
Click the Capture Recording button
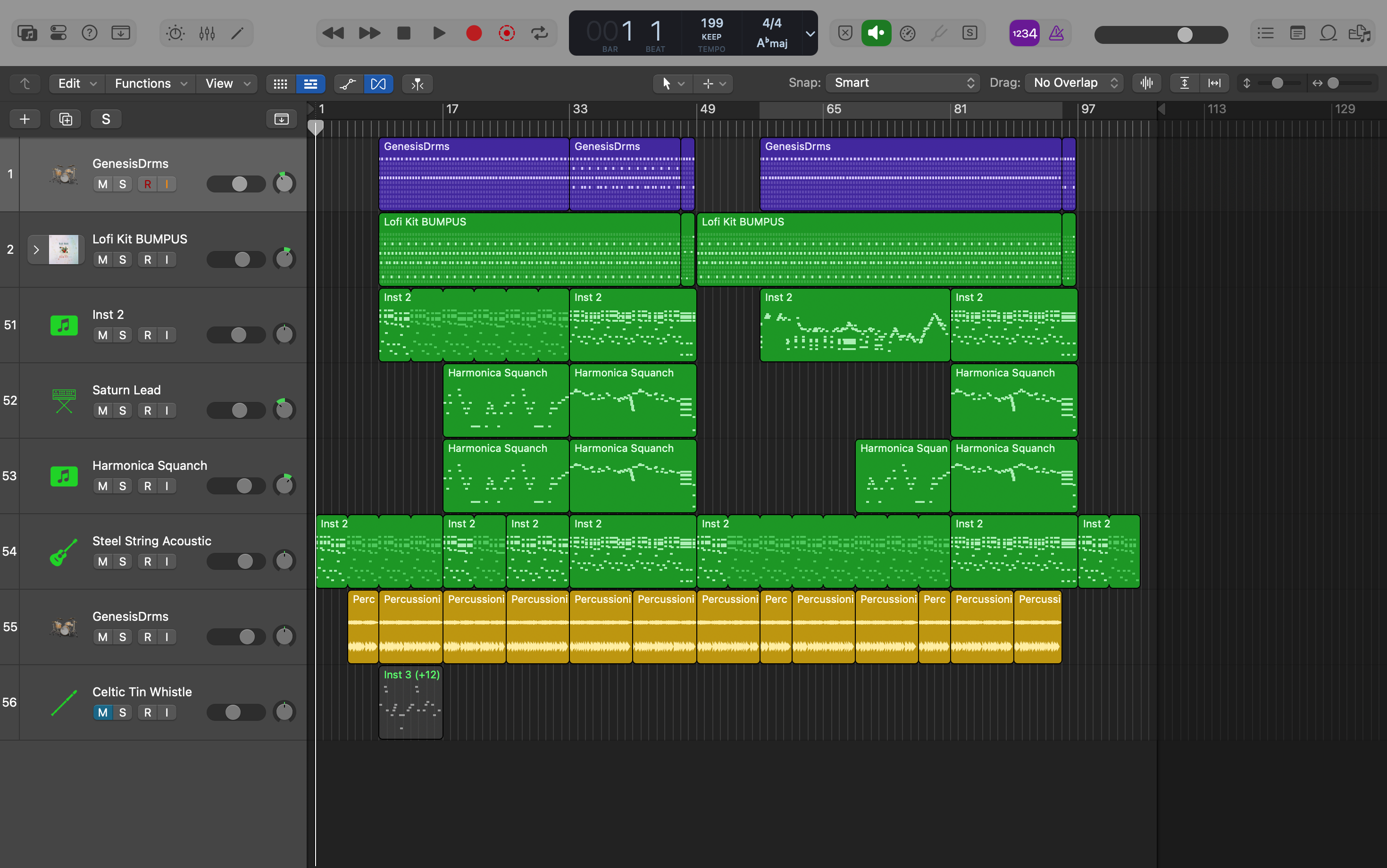[x=506, y=33]
